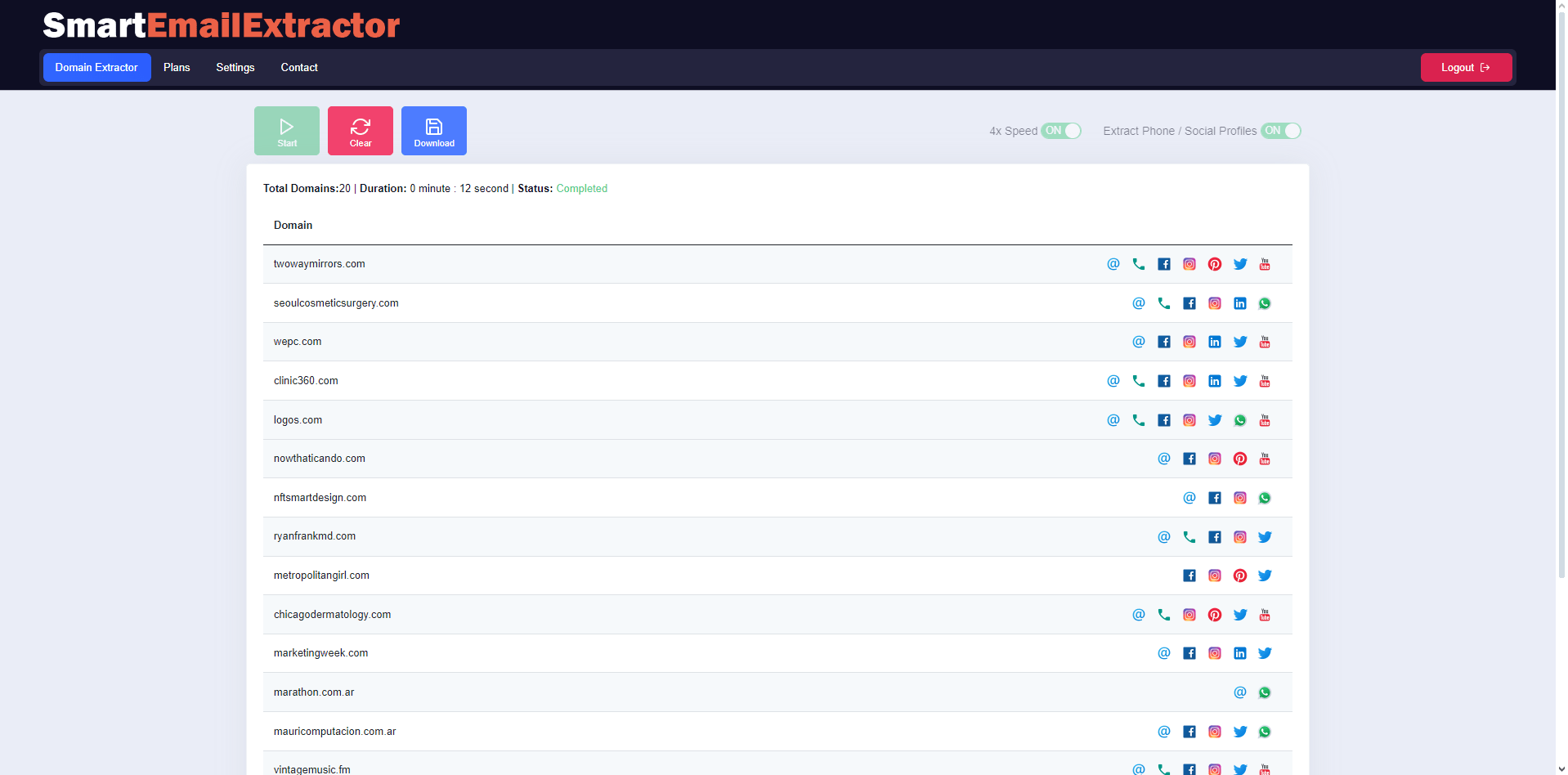Open the Domain Extractor tab
The width and height of the screenshot is (1568, 775).
(96, 68)
